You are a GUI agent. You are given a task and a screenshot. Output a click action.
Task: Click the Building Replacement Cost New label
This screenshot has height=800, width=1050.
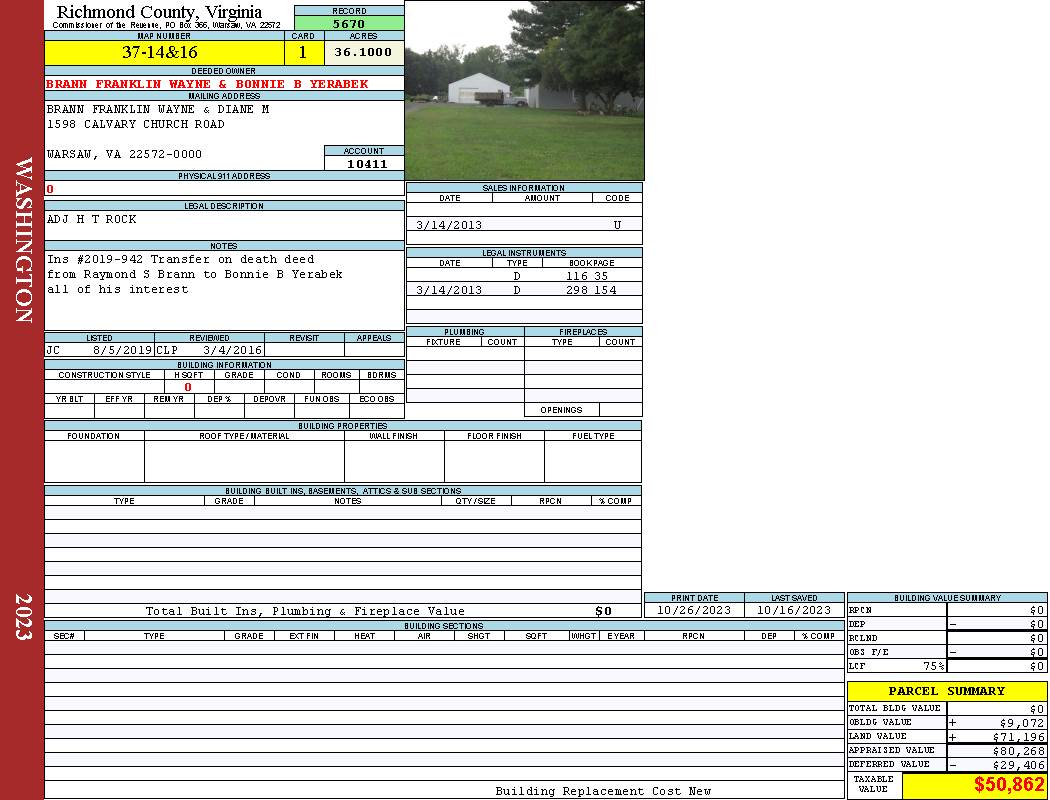[x=603, y=791]
